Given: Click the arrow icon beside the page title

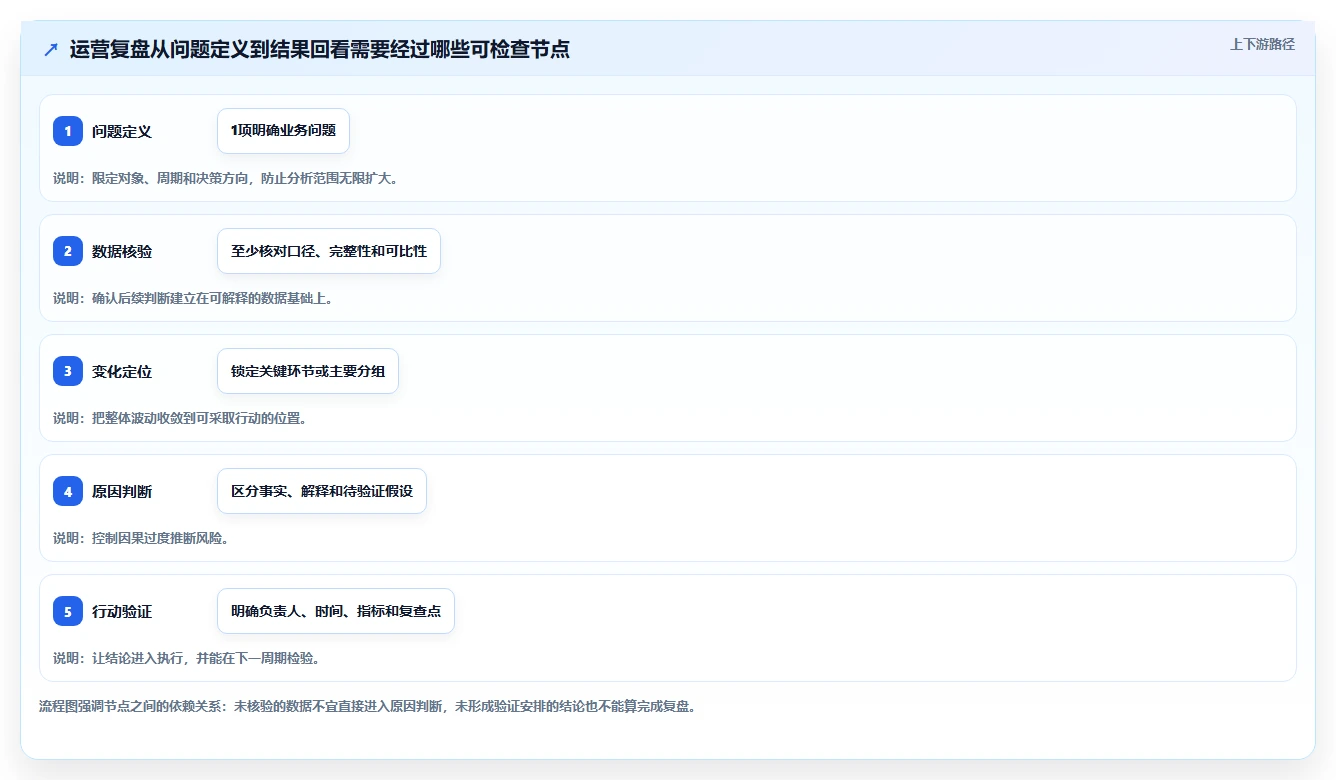Looking at the screenshot, I should tap(51, 49).
